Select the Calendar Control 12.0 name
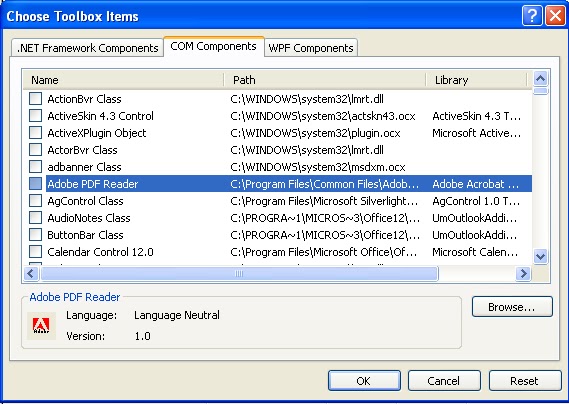The image size is (569, 404). point(100,252)
